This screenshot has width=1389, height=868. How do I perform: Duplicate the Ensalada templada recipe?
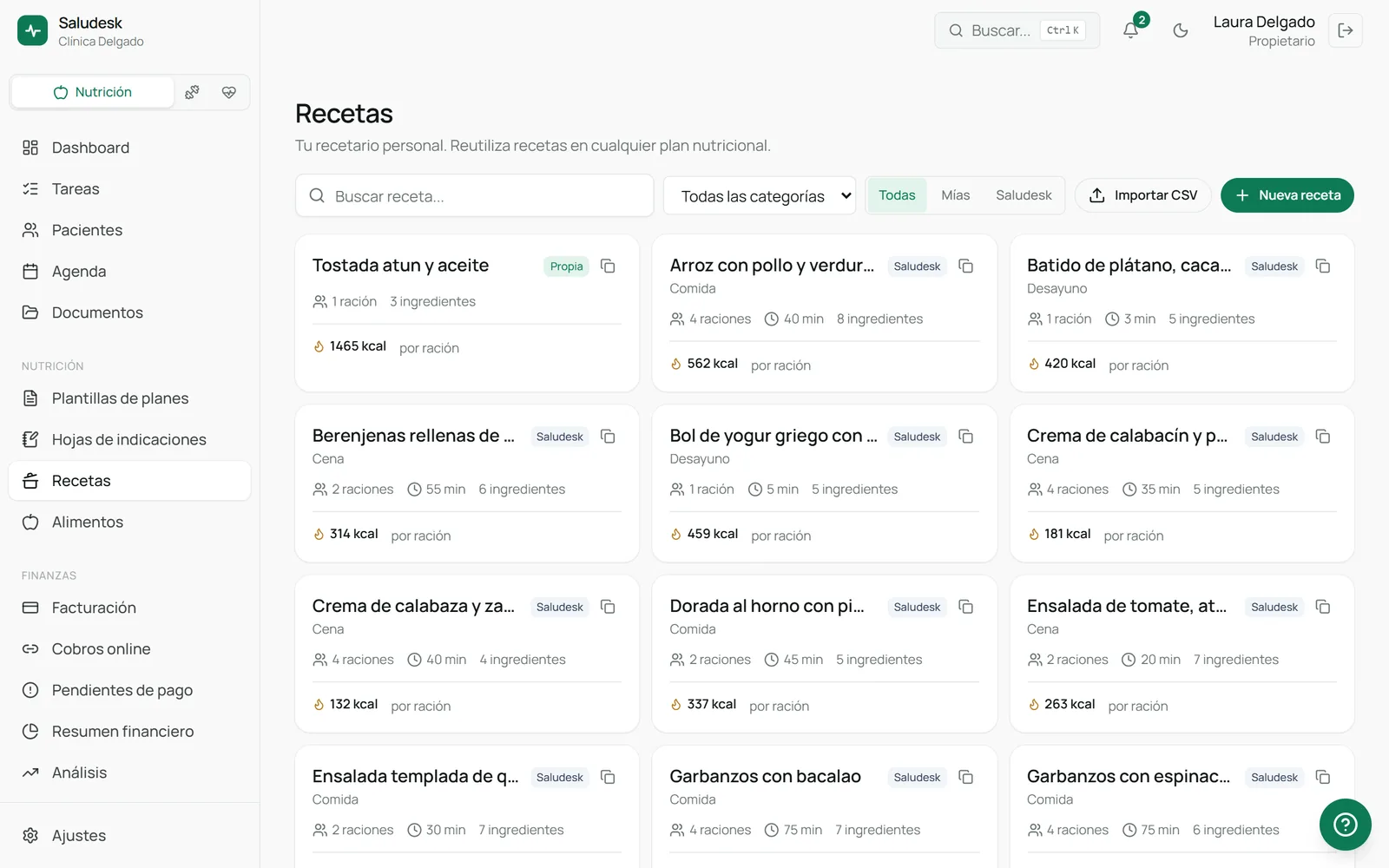pos(608,777)
